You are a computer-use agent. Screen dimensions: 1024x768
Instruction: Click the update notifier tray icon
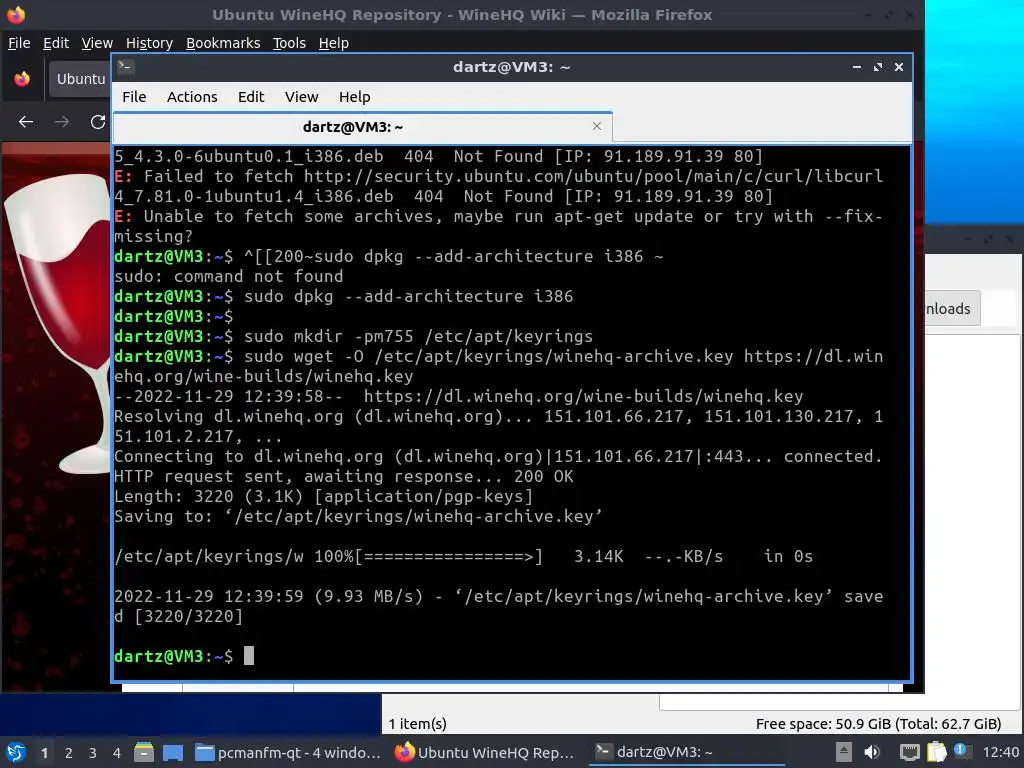961,750
